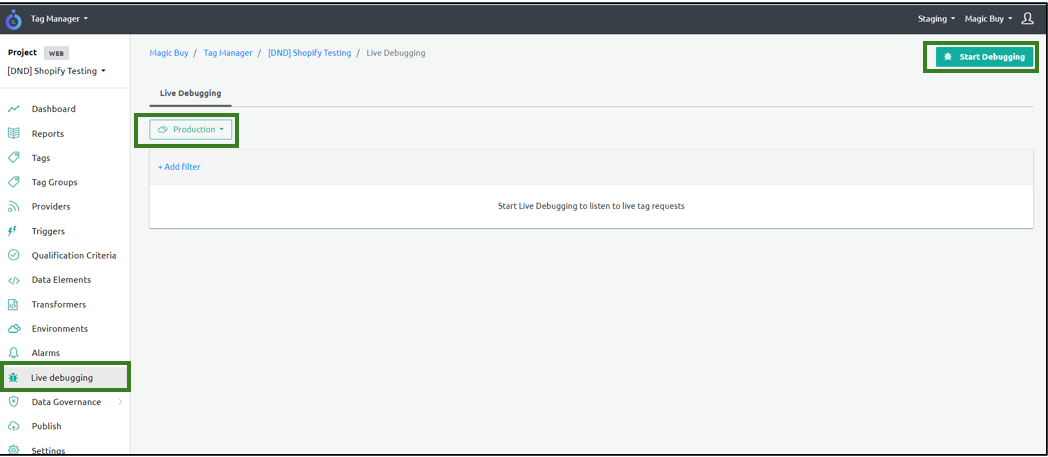Click the Tag Manager breadcrumb link
The height and width of the screenshot is (457, 1048).
click(x=228, y=53)
